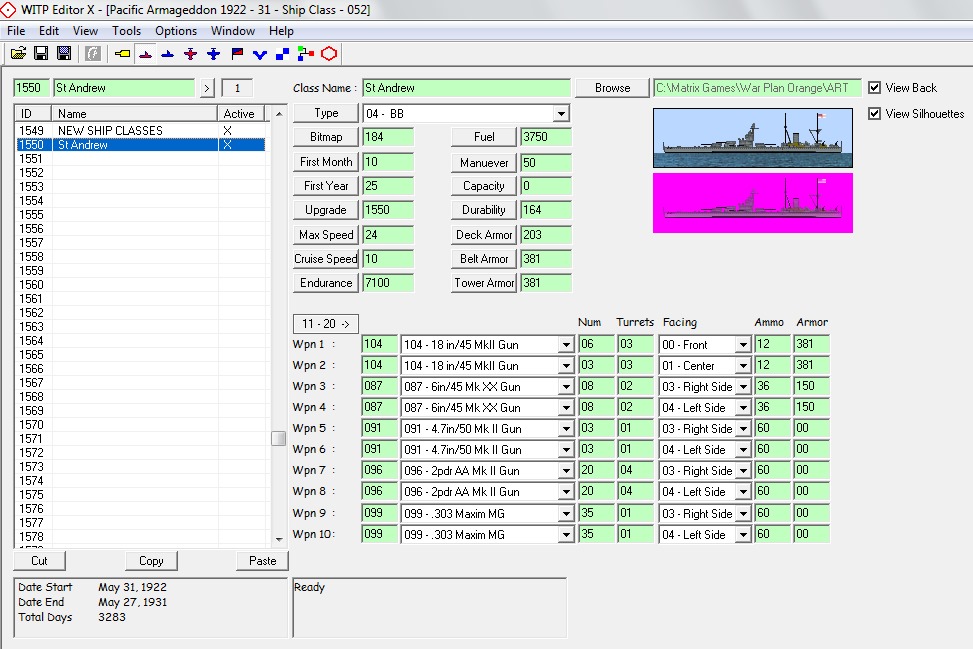Toggle the View Back checkbox
Screen dimensions: 973x649
coord(874,87)
